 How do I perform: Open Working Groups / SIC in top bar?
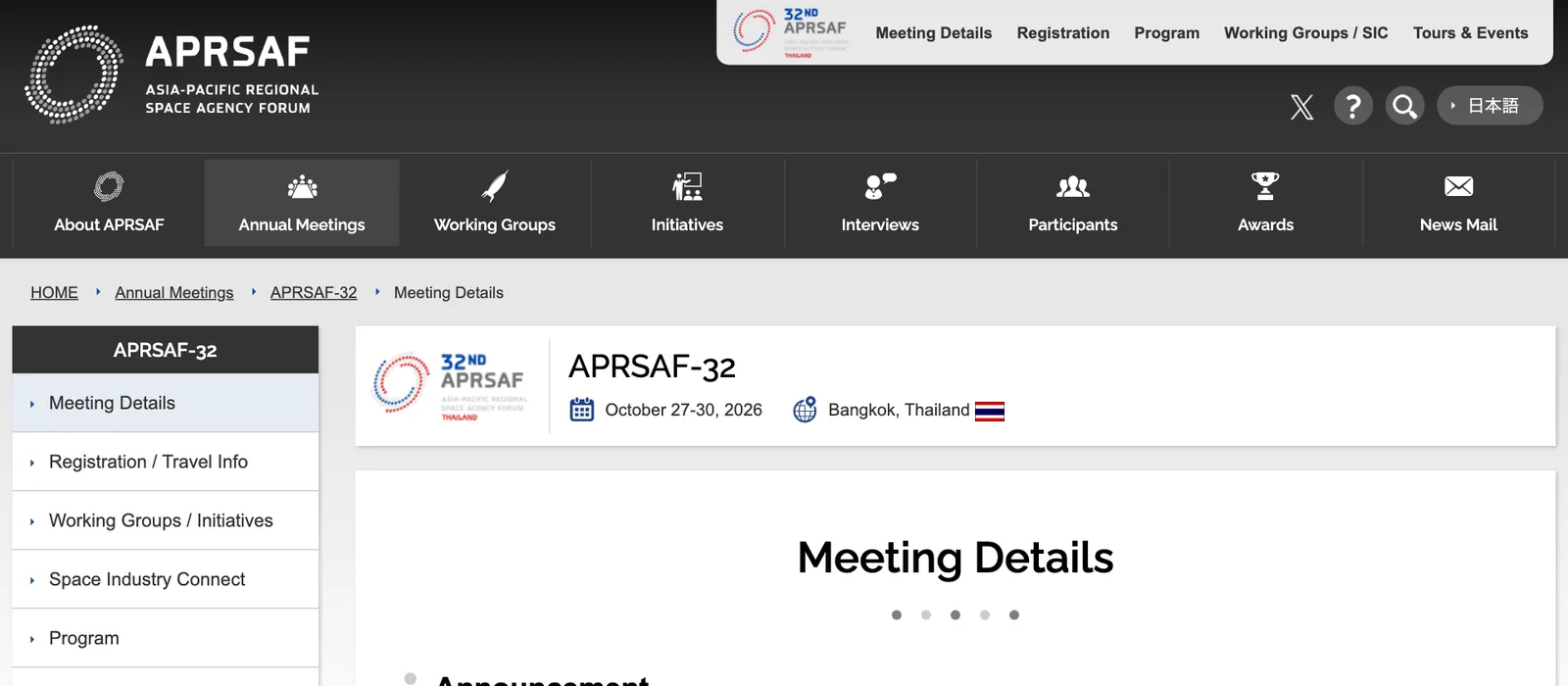click(1306, 33)
